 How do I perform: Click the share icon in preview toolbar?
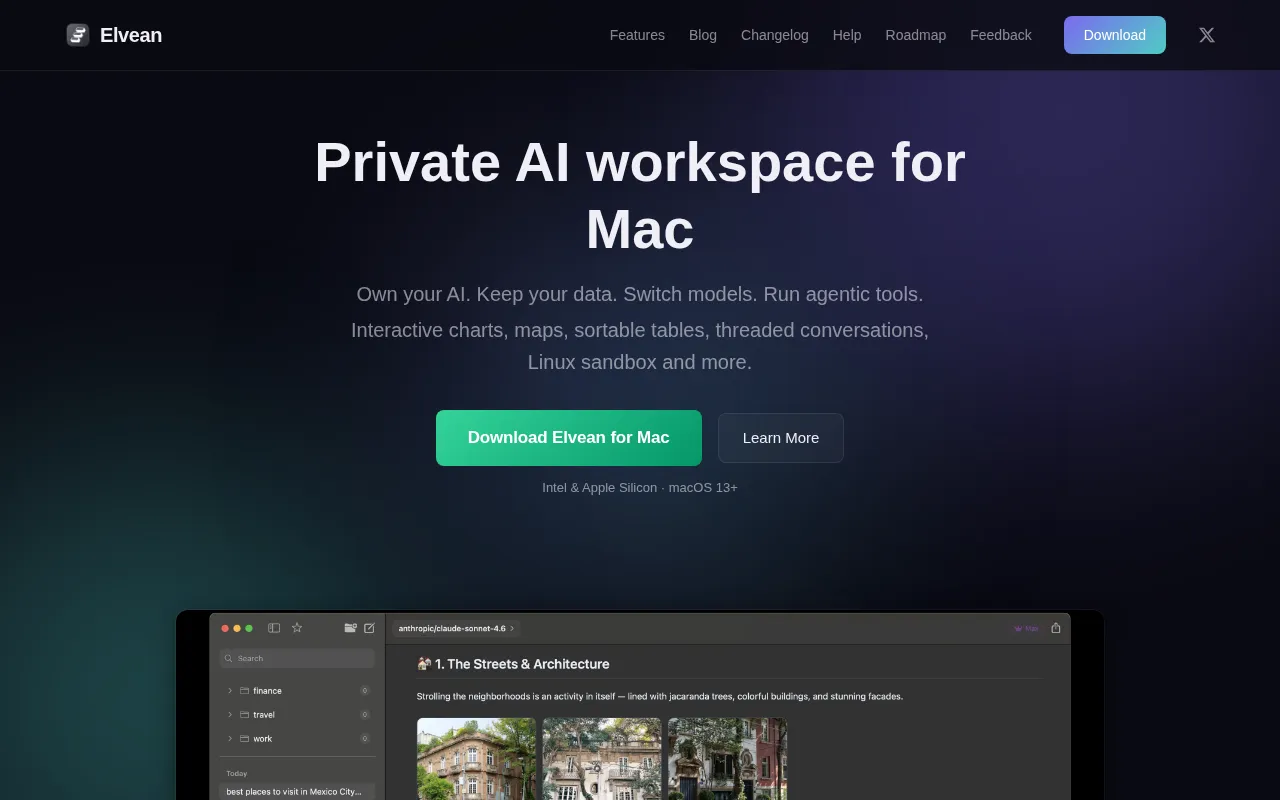tap(1056, 628)
